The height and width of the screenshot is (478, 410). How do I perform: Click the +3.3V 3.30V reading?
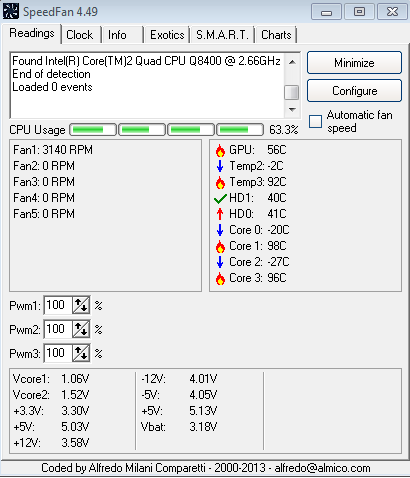[51, 411]
